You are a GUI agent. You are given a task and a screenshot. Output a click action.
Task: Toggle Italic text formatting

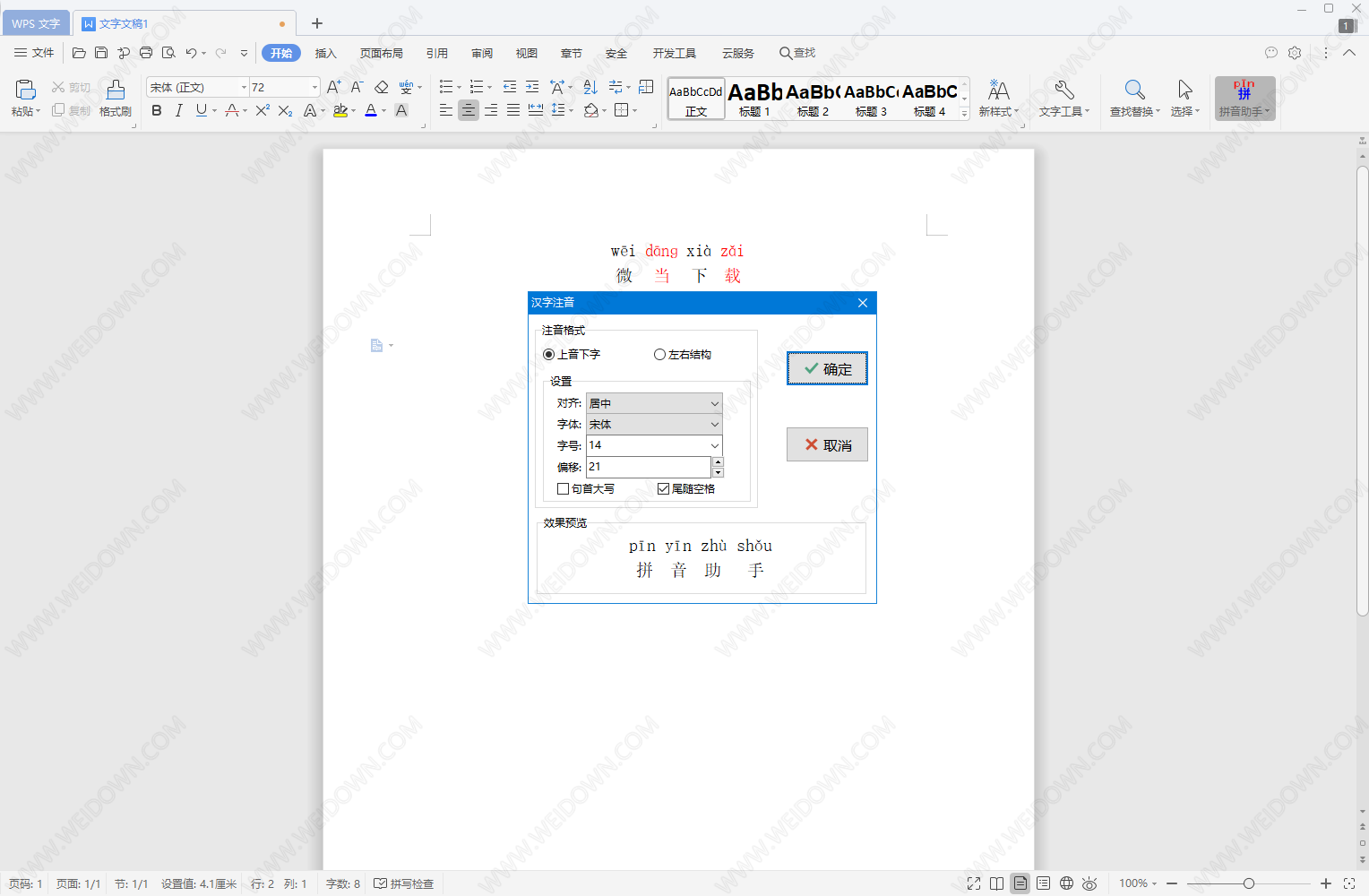[x=178, y=110]
